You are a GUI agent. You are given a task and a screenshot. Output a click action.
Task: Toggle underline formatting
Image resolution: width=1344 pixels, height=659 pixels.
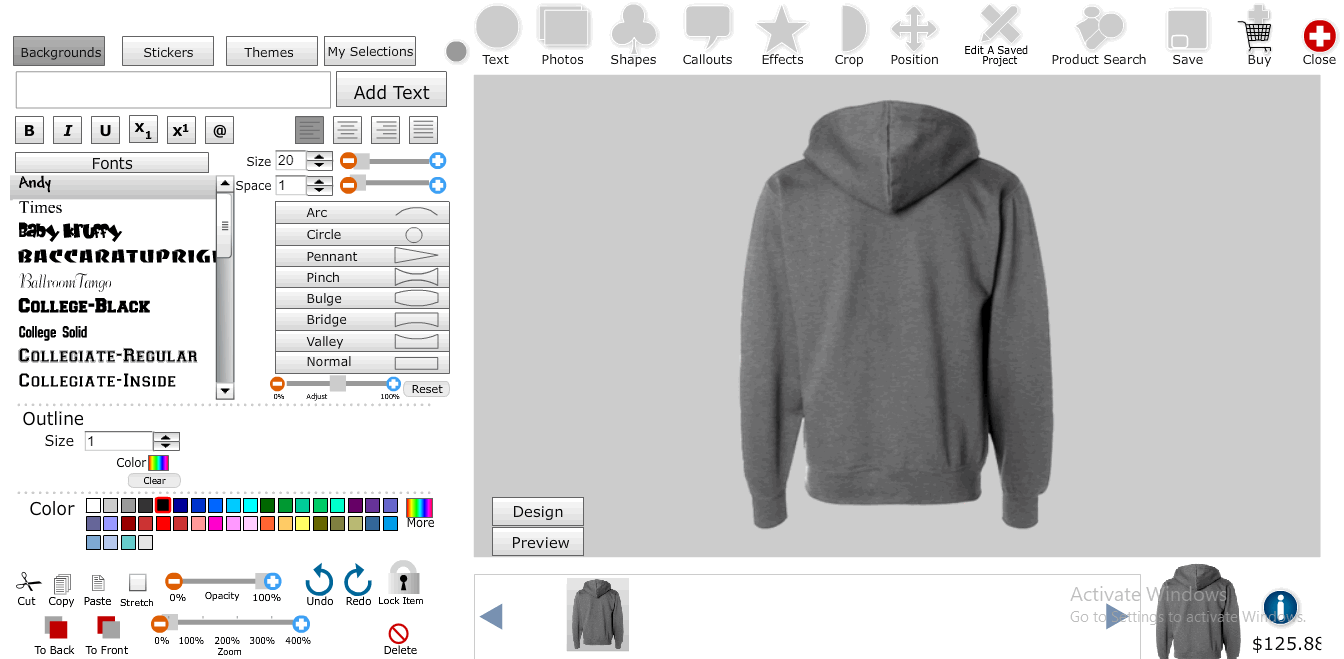[x=105, y=129]
